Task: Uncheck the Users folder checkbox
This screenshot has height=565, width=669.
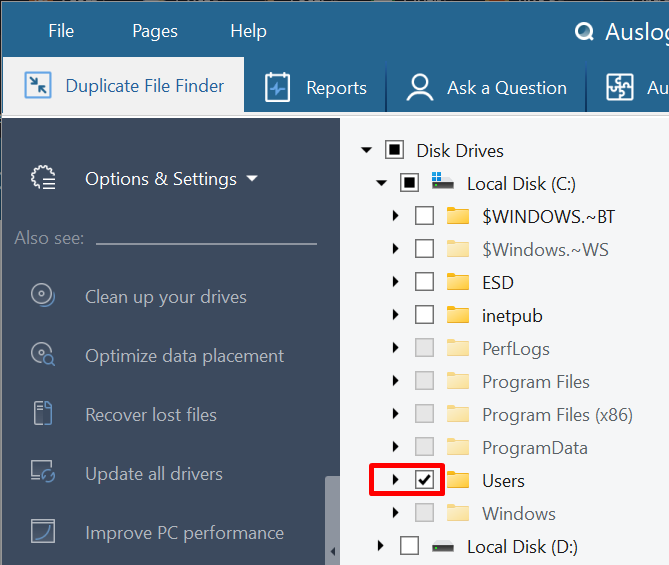Action: pyautogui.click(x=424, y=481)
